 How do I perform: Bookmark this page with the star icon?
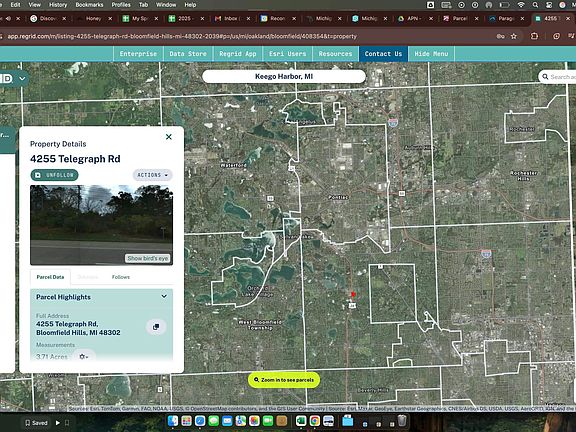point(514,36)
